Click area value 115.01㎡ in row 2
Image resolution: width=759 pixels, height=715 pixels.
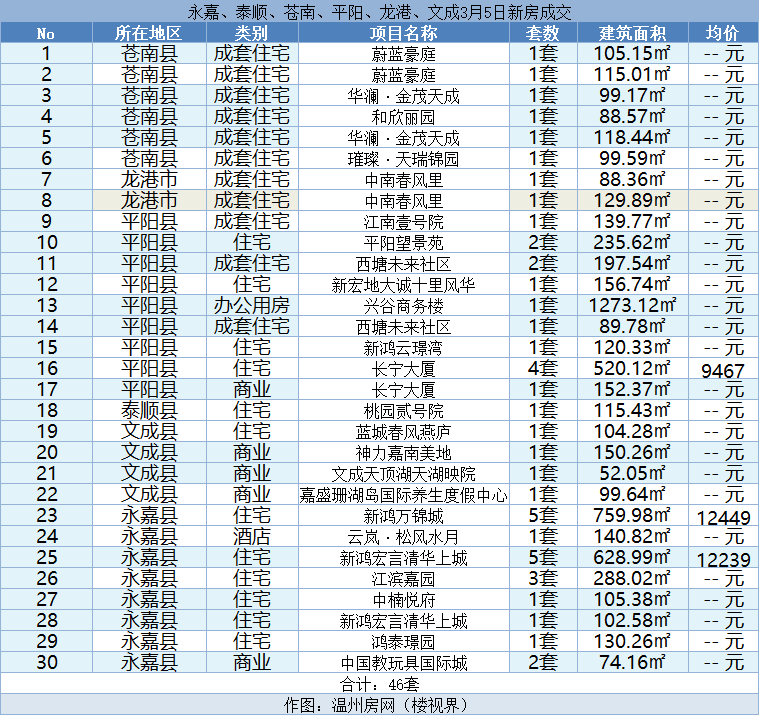[x=632, y=75]
